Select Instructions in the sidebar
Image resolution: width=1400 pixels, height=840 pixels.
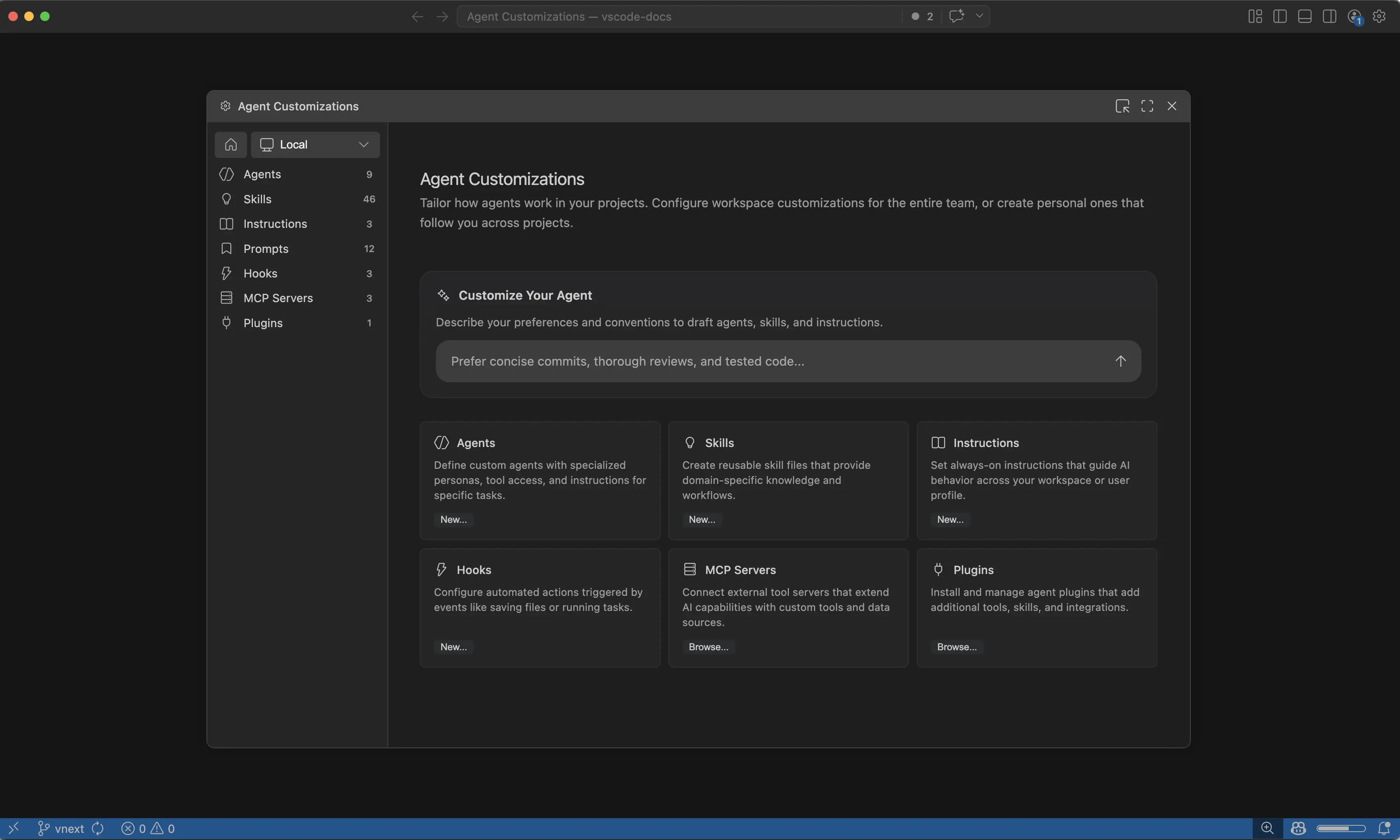point(275,223)
